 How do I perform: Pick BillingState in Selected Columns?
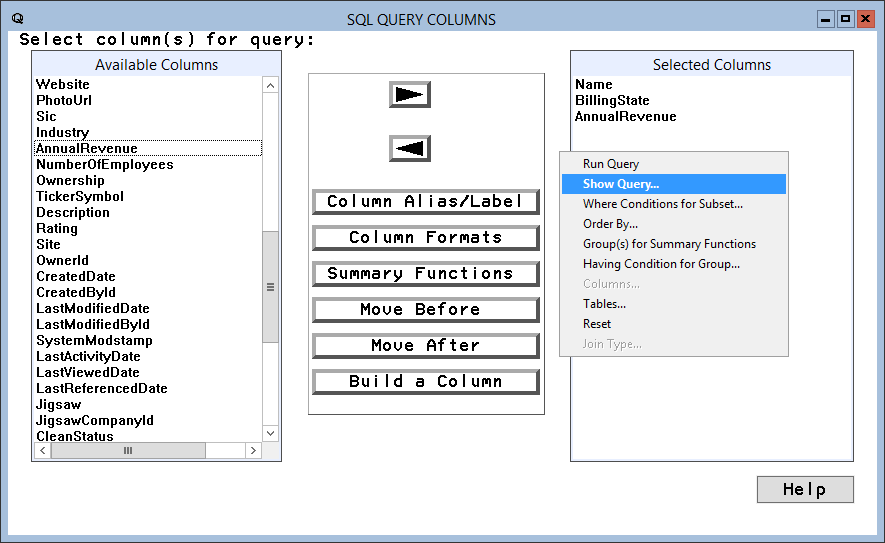click(x=612, y=101)
